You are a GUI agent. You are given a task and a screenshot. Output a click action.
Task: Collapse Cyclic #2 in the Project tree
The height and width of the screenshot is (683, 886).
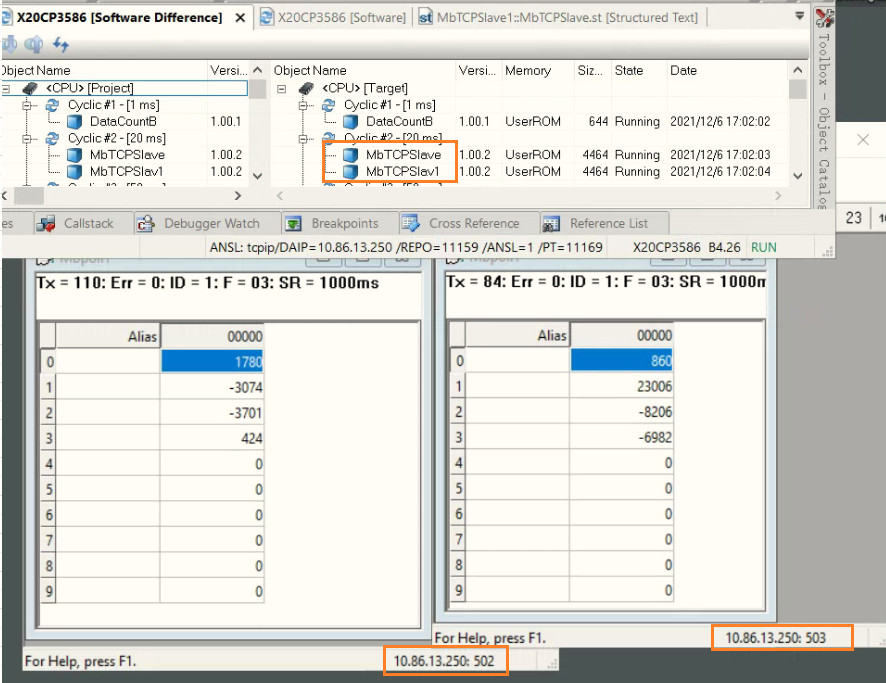tap(27, 138)
